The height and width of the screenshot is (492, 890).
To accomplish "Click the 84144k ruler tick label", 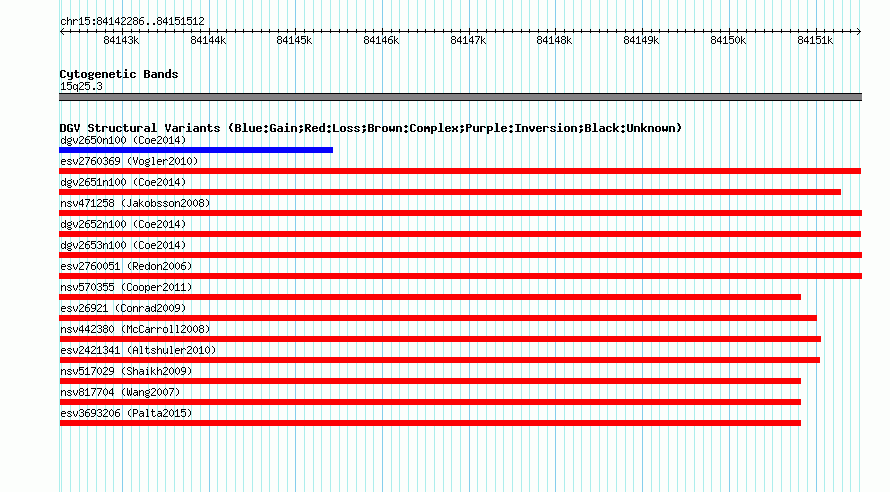I will point(208,40).
